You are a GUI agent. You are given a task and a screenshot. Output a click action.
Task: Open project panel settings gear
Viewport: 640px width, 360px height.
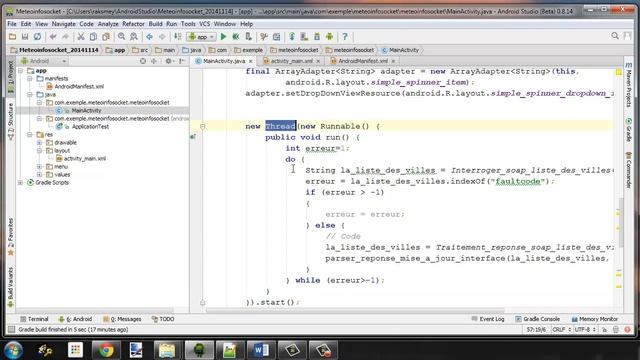coord(168,61)
